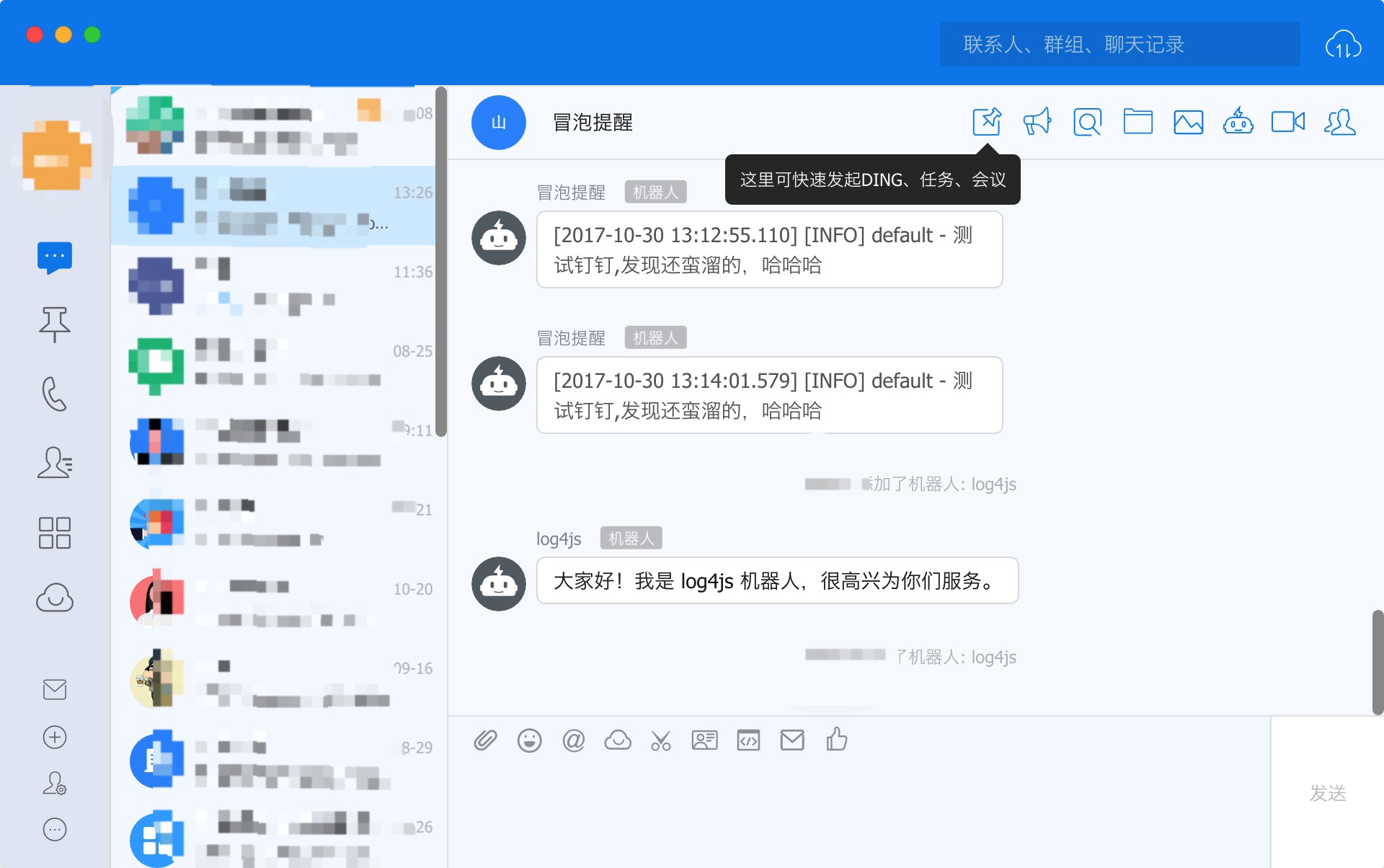Click the chat message area scrollbar
This screenshot has width=1384, height=868.
[x=1378, y=662]
